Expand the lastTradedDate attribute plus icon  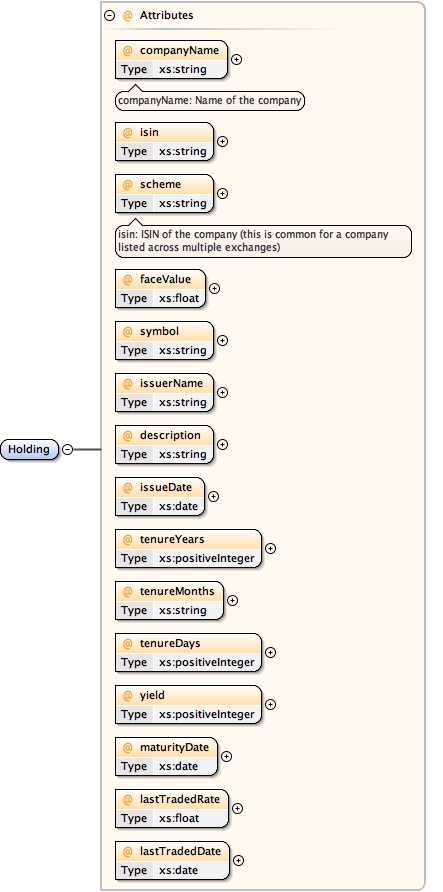tap(238, 861)
